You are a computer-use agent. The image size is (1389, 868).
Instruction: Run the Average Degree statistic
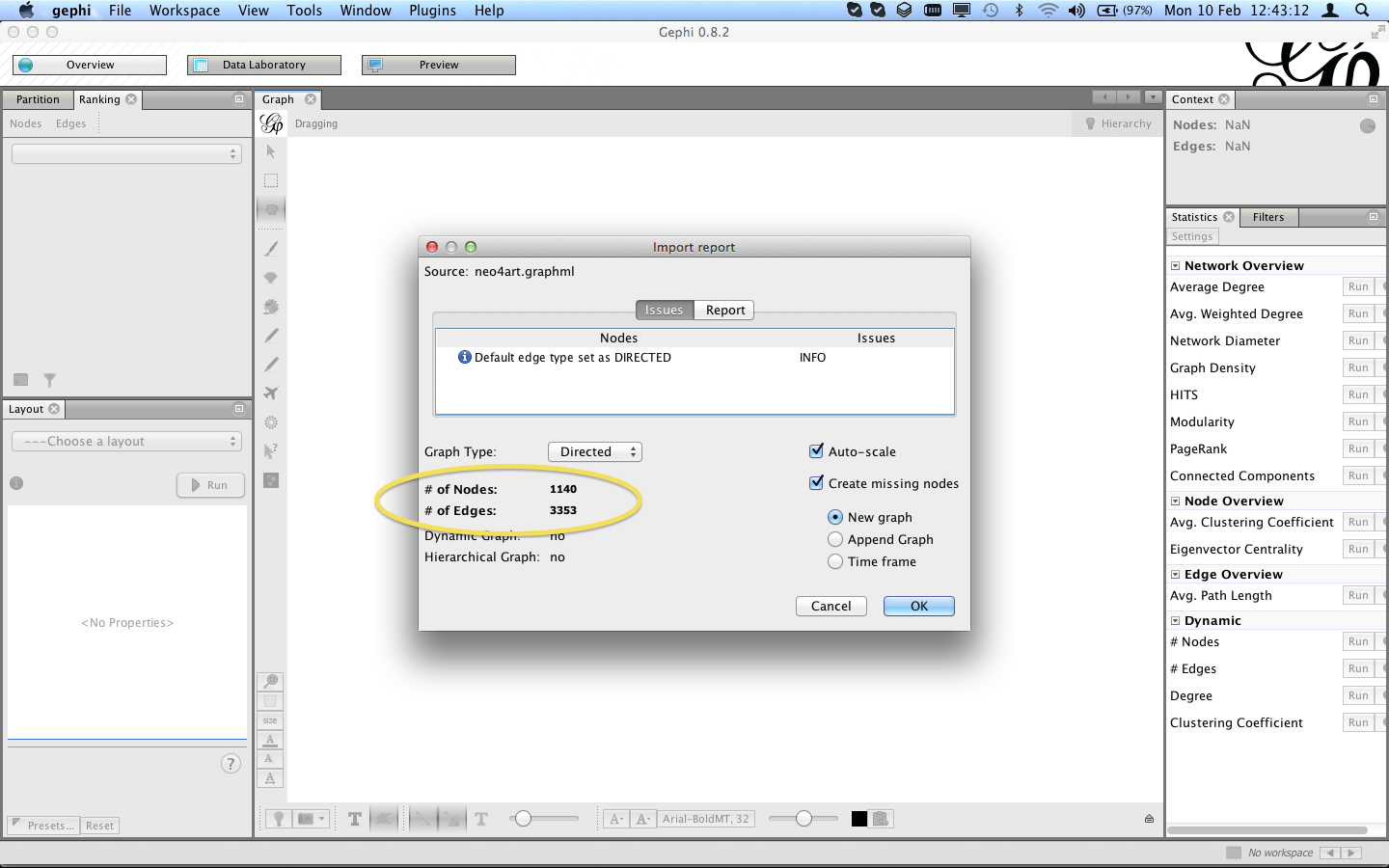1358,286
